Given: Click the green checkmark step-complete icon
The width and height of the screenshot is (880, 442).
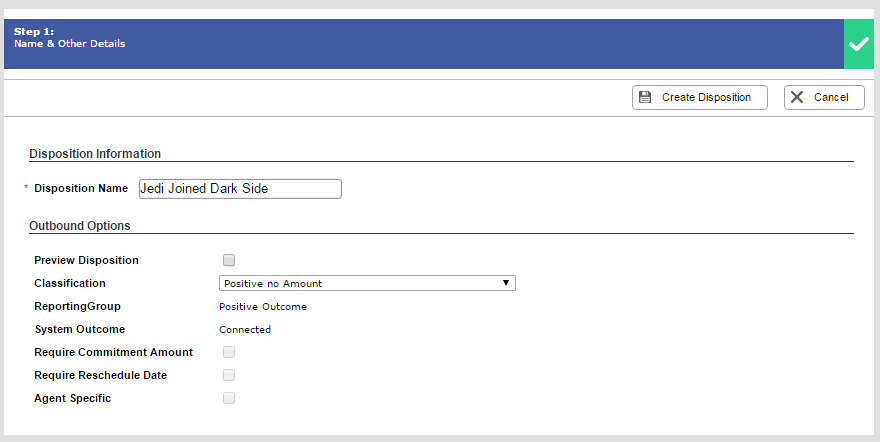Looking at the screenshot, I should pyautogui.click(x=858, y=44).
